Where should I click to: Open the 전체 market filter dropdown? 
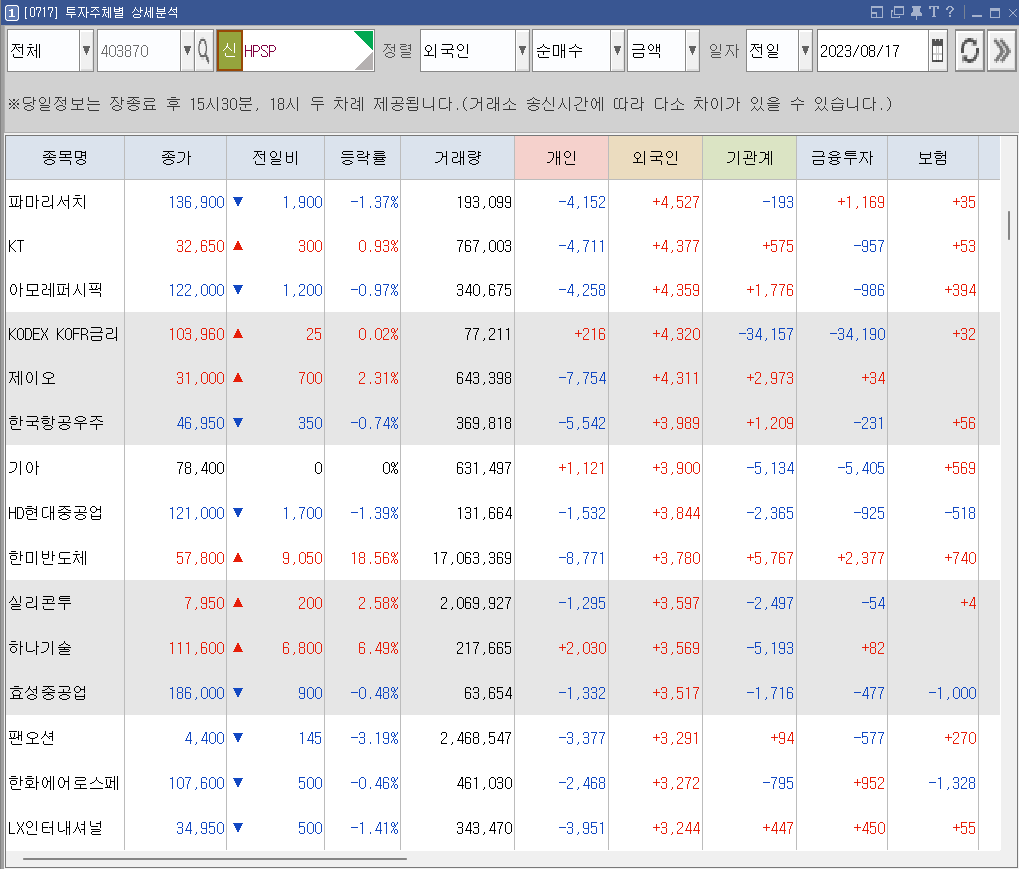coord(86,50)
